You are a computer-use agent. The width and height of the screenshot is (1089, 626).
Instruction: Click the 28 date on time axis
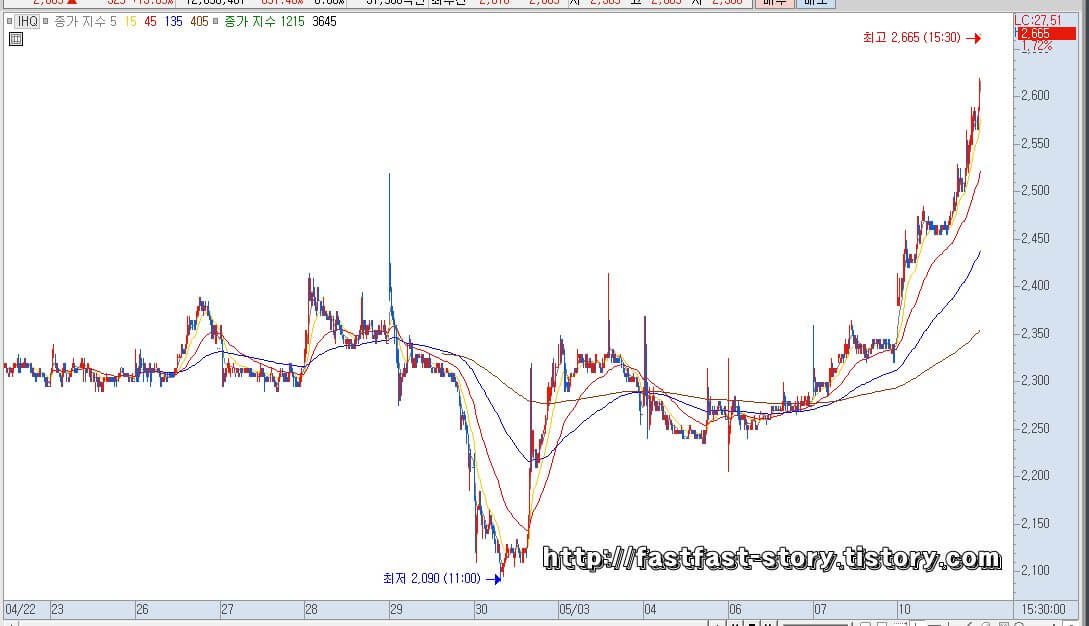311,609
